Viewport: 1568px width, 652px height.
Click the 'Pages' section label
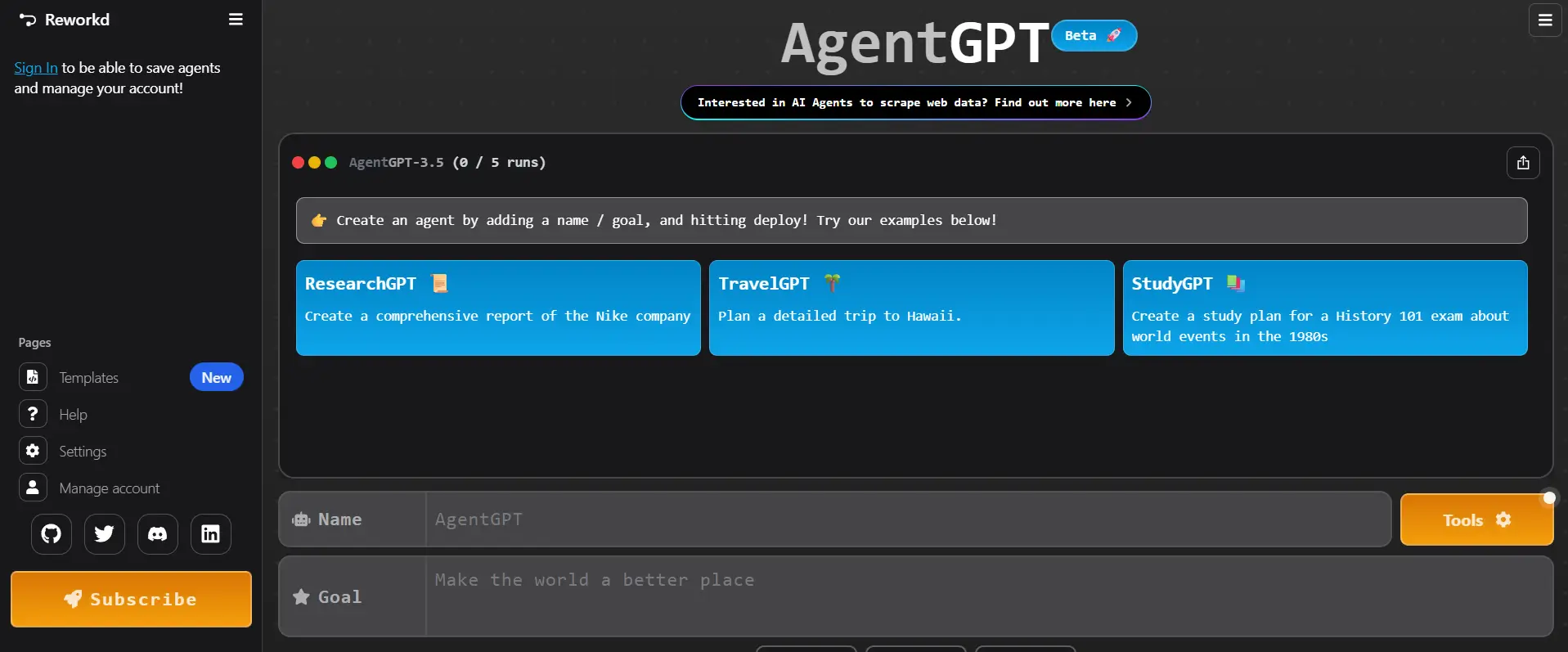34,343
